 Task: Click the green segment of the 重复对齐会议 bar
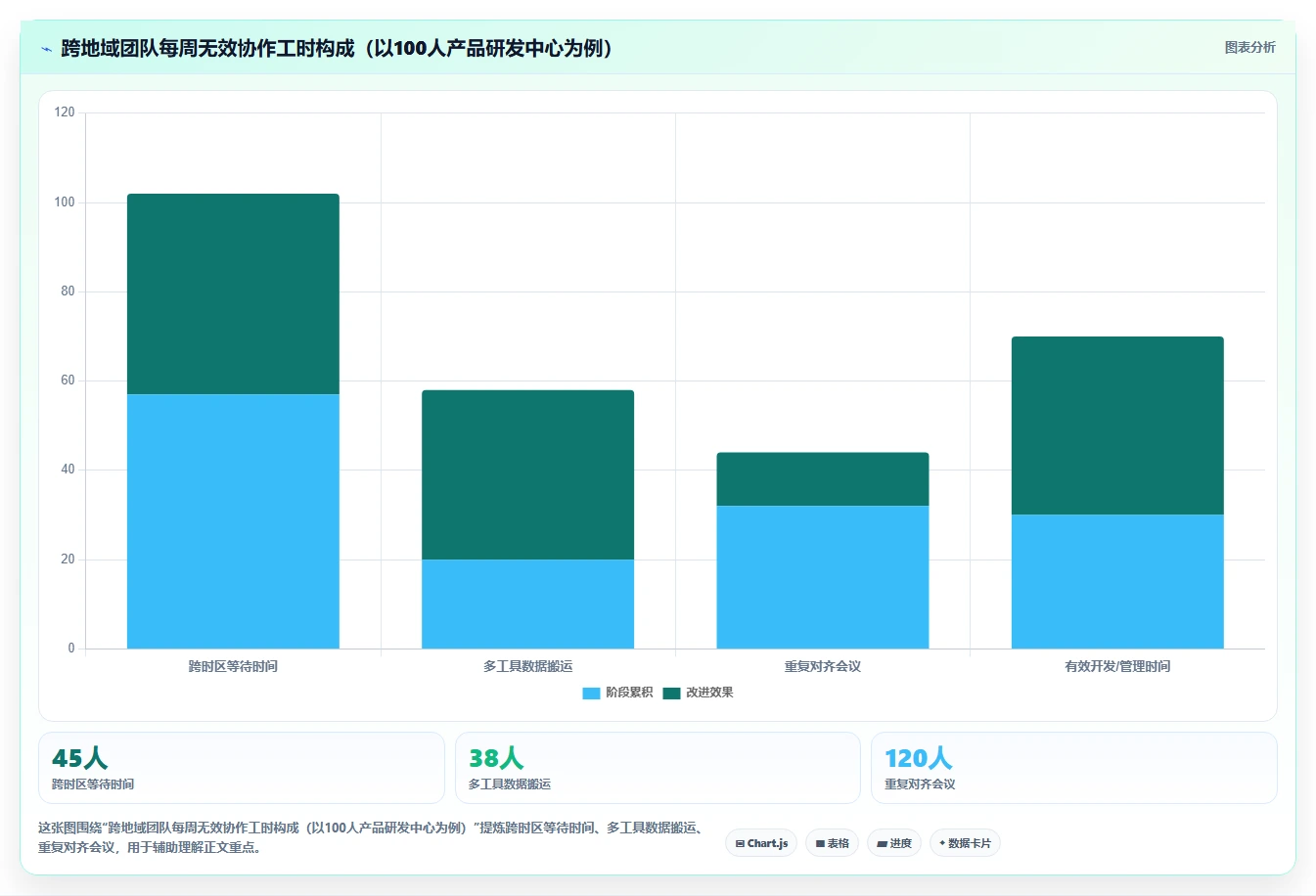point(823,479)
